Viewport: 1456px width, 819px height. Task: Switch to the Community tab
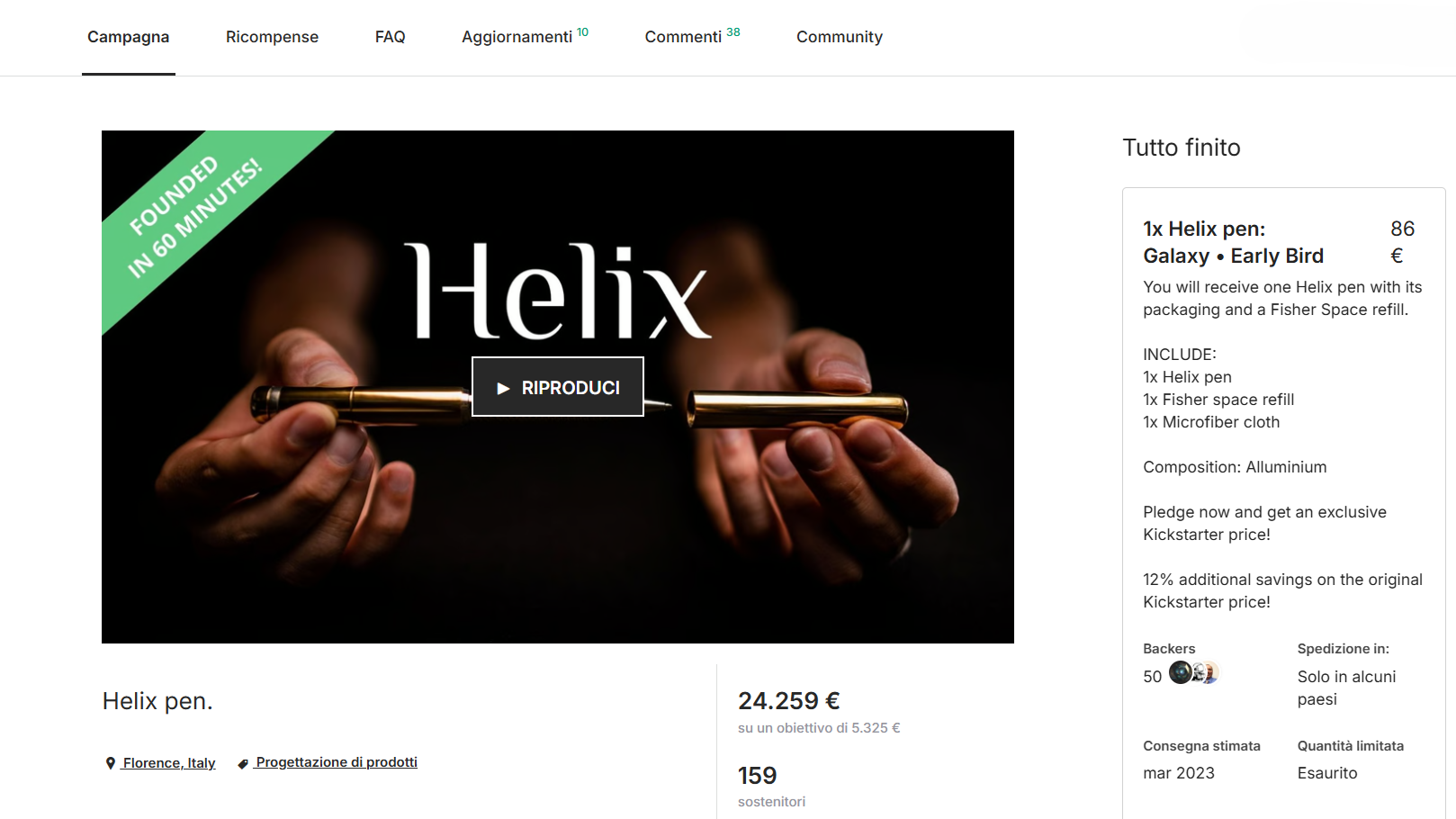click(840, 37)
